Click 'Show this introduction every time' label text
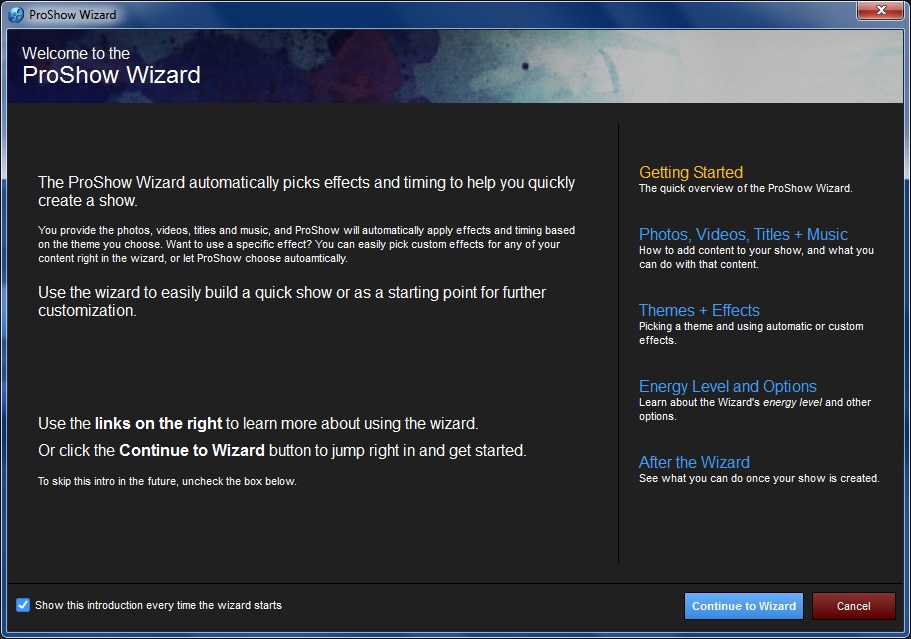This screenshot has width=911, height=639. (158, 605)
